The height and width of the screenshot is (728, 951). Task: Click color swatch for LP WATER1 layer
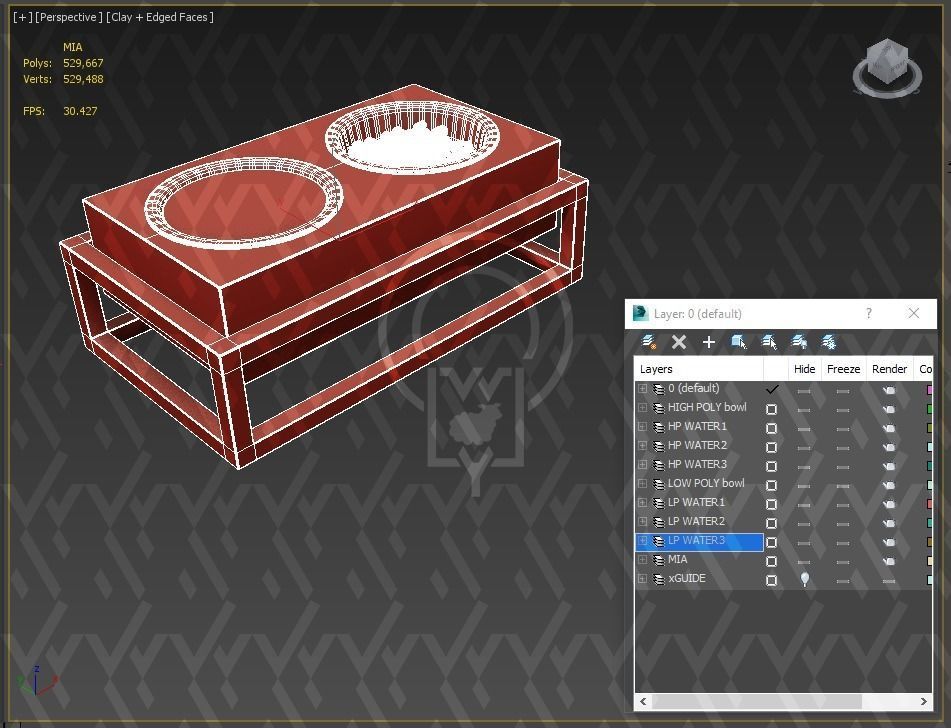[929, 504]
